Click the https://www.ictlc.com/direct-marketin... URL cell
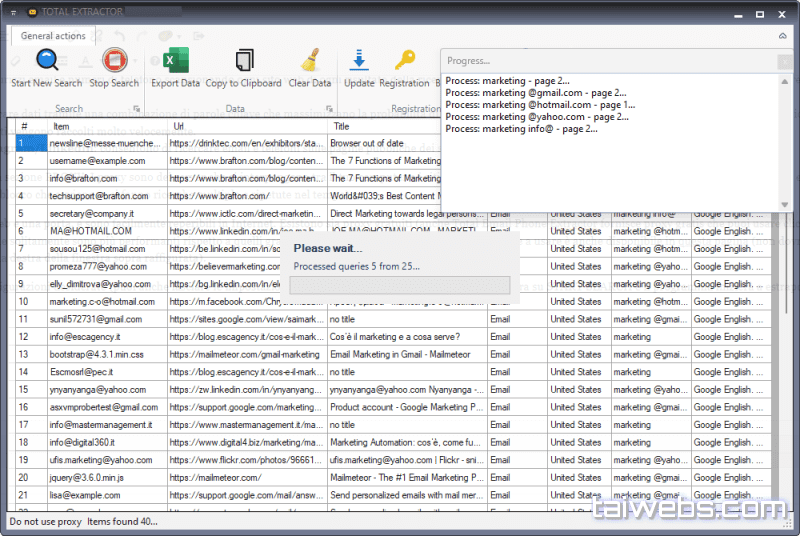The height and width of the screenshot is (536, 800). click(x=247, y=214)
